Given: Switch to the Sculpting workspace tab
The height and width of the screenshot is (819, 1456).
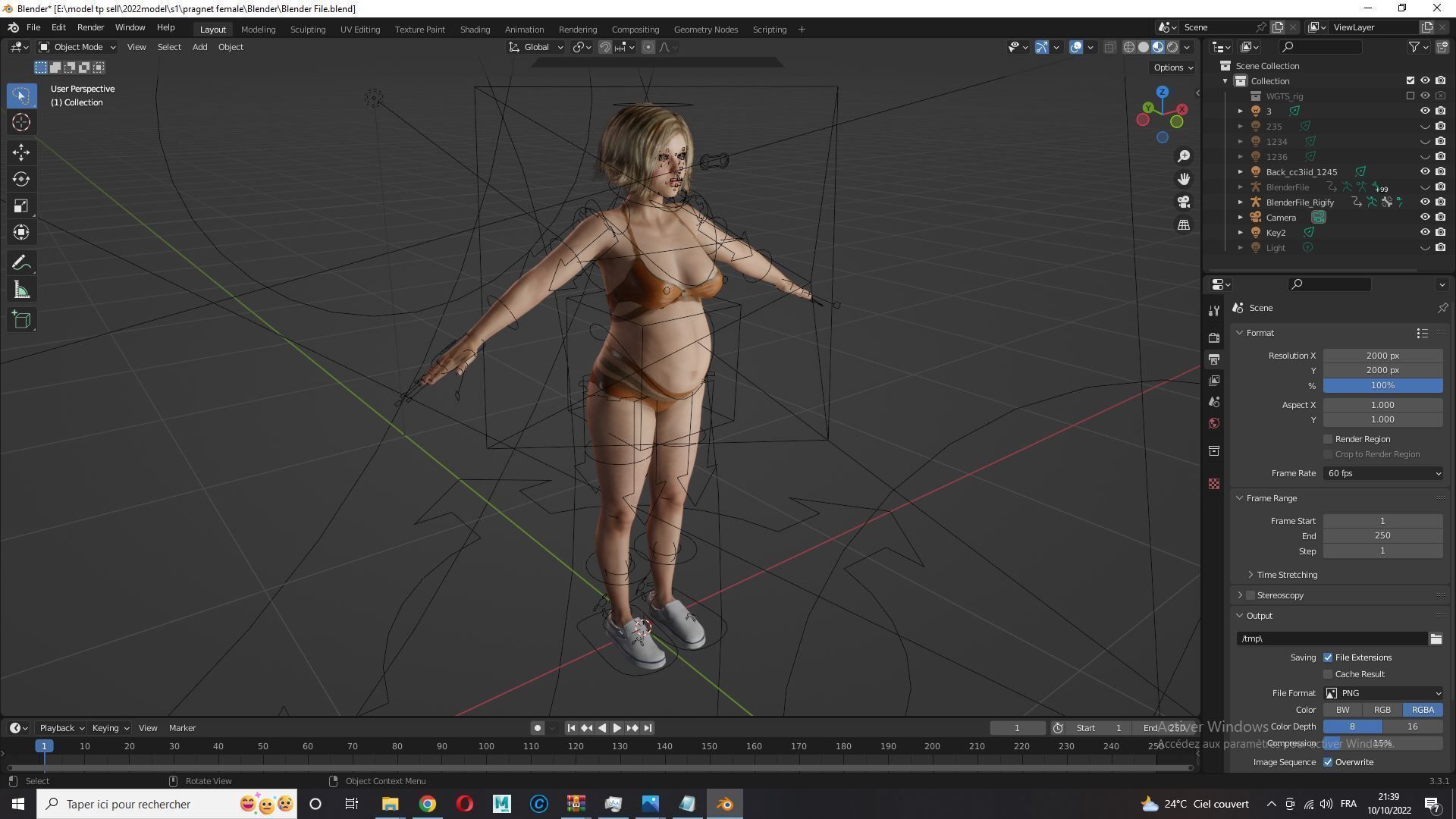Looking at the screenshot, I should coord(308,30).
